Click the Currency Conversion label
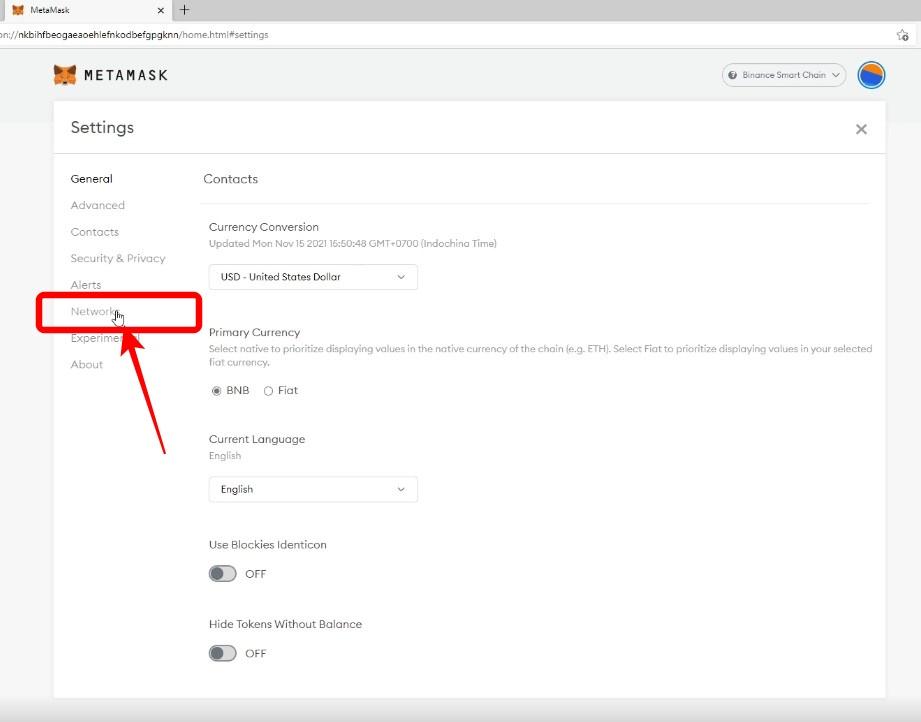Screen dimensions: 921x722 [264, 227]
